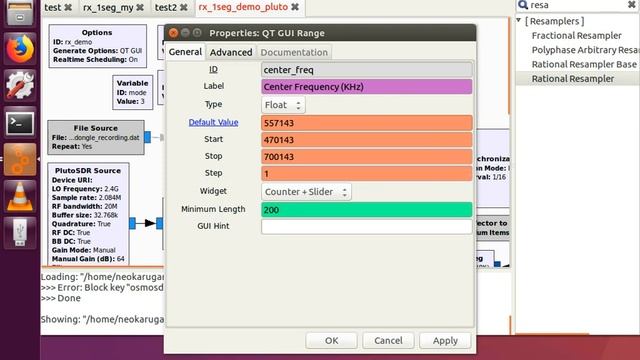This screenshot has width=640, height=360.
Task: Open the orange GNU Radio dock icon
Action: click(20, 160)
